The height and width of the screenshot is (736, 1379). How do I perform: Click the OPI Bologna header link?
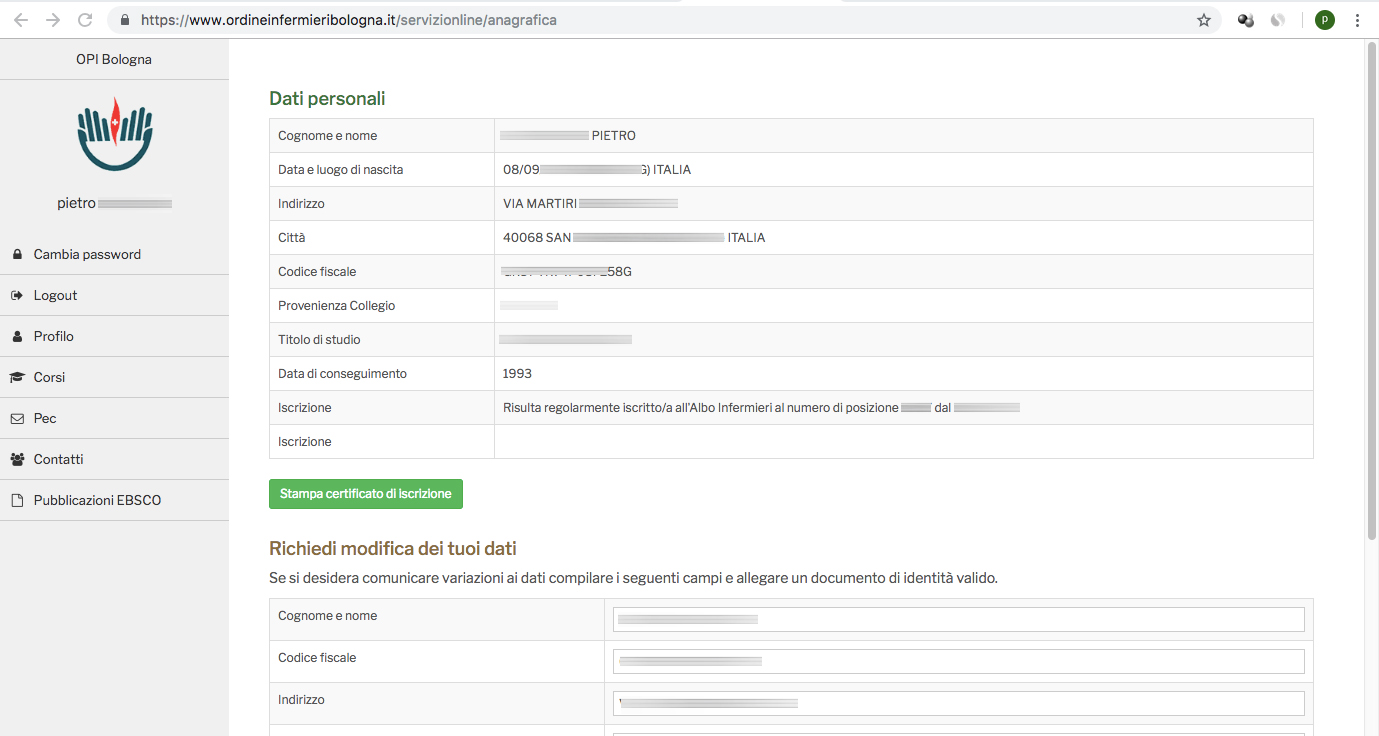pyautogui.click(x=114, y=59)
